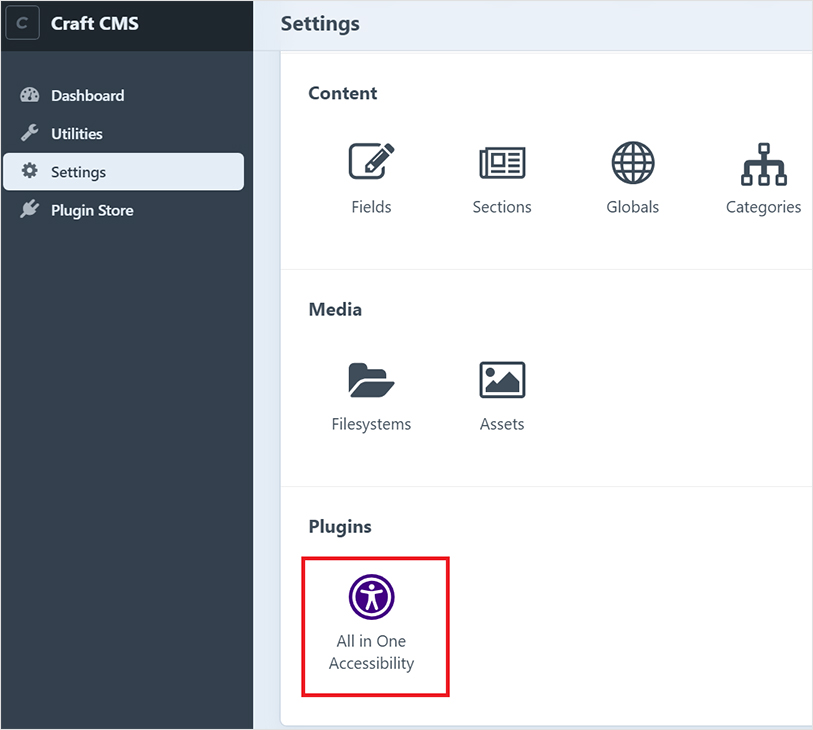The height and width of the screenshot is (730, 813).
Task: Click the Settings gear icon in sidebar
Action: point(30,171)
